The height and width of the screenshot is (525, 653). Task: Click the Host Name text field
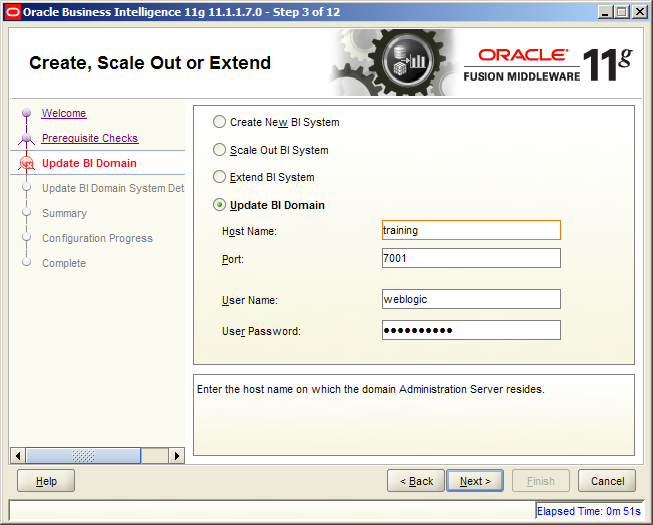pyautogui.click(x=471, y=230)
